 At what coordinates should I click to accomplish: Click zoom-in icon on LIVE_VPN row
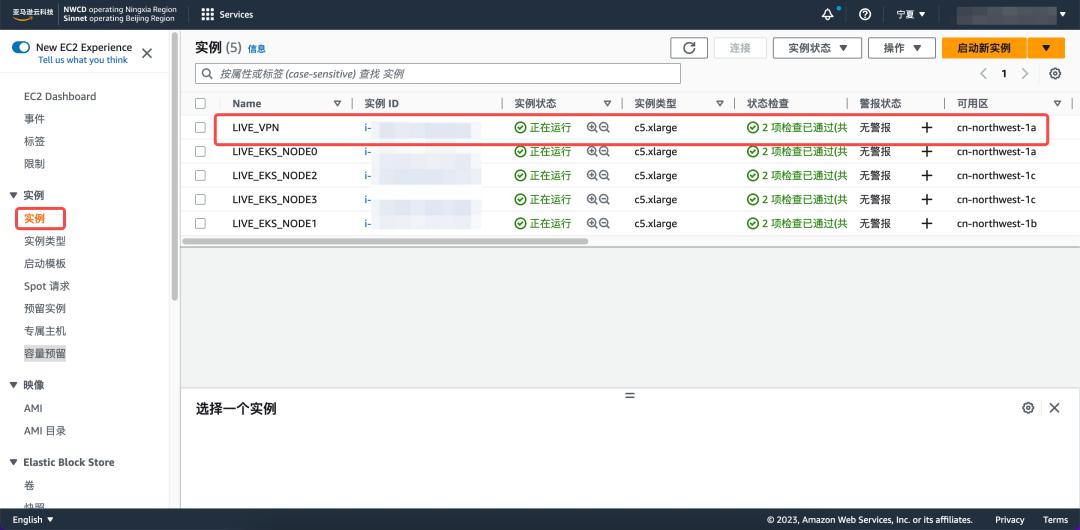pyautogui.click(x=592, y=128)
